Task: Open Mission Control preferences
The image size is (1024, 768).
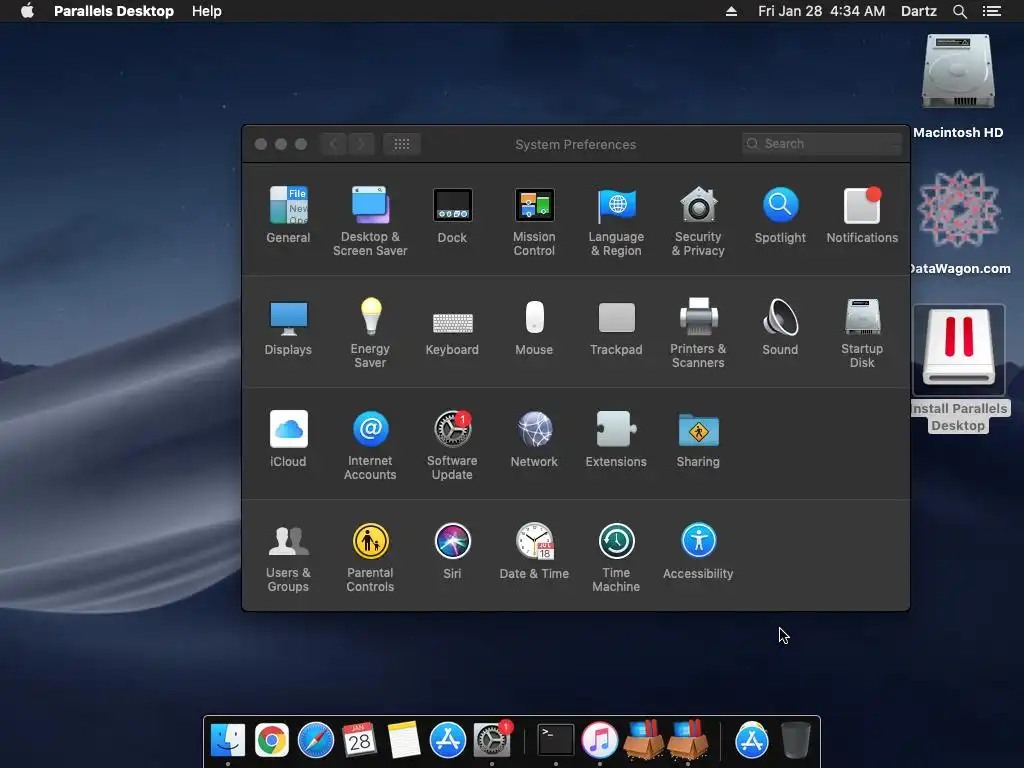Action: pyautogui.click(x=534, y=221)
